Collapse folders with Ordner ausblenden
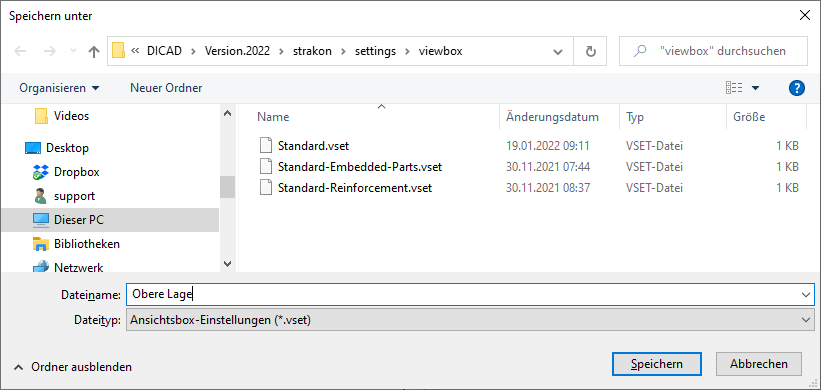 coord(73,367)
